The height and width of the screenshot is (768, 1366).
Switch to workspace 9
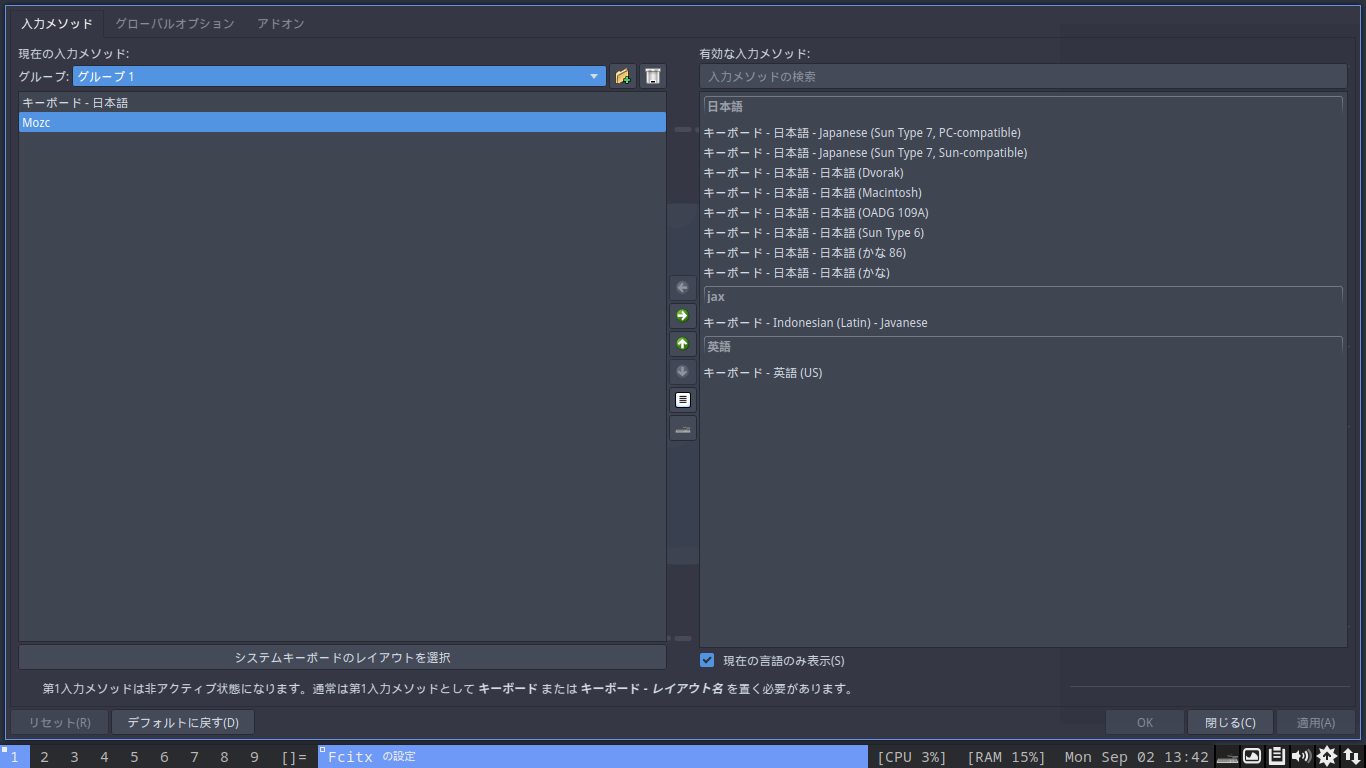pos(254,757)
